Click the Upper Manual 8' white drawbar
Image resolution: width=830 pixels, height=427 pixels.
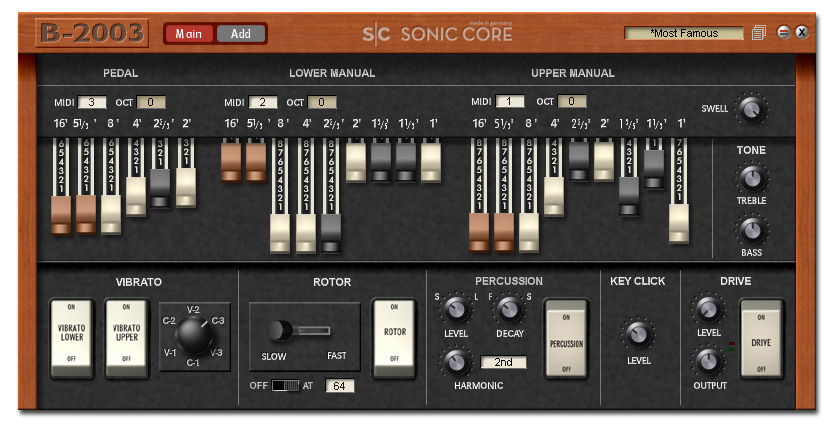point(529,232)
